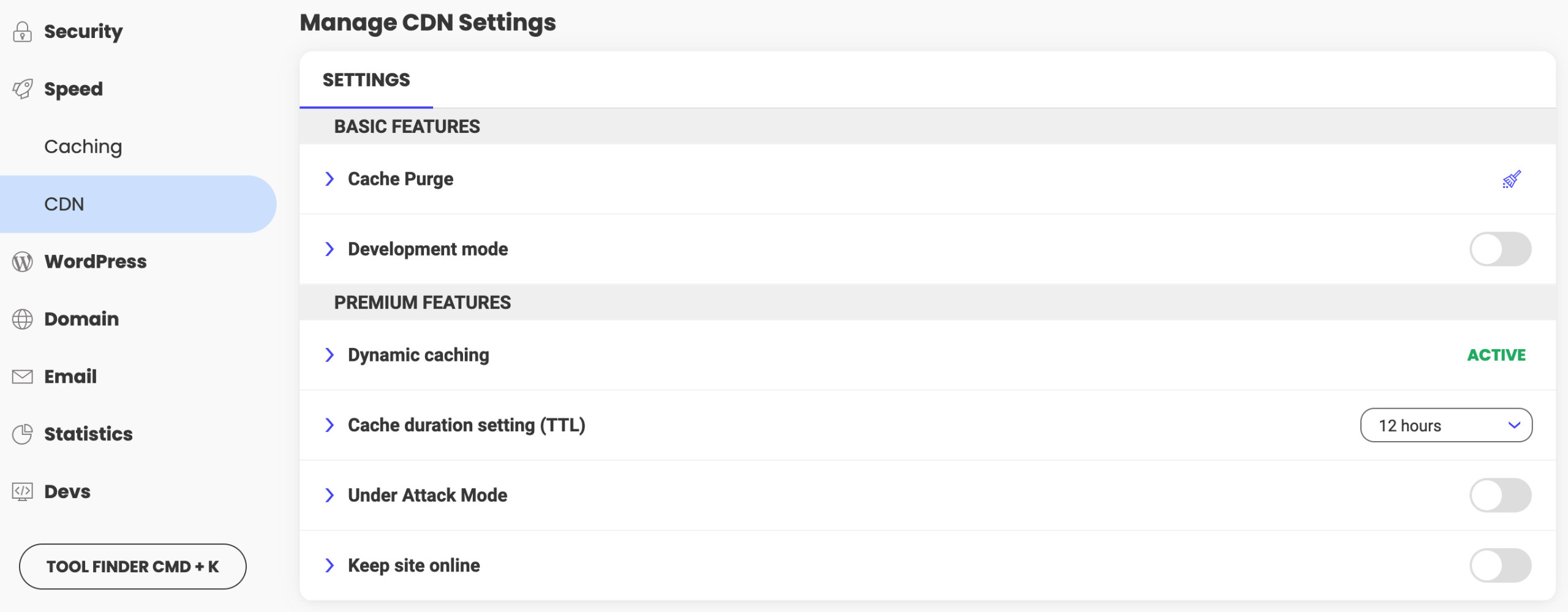1568x612 pixels.
Task: Expand the Cache Purge row chevron
Action: [330, 179]
